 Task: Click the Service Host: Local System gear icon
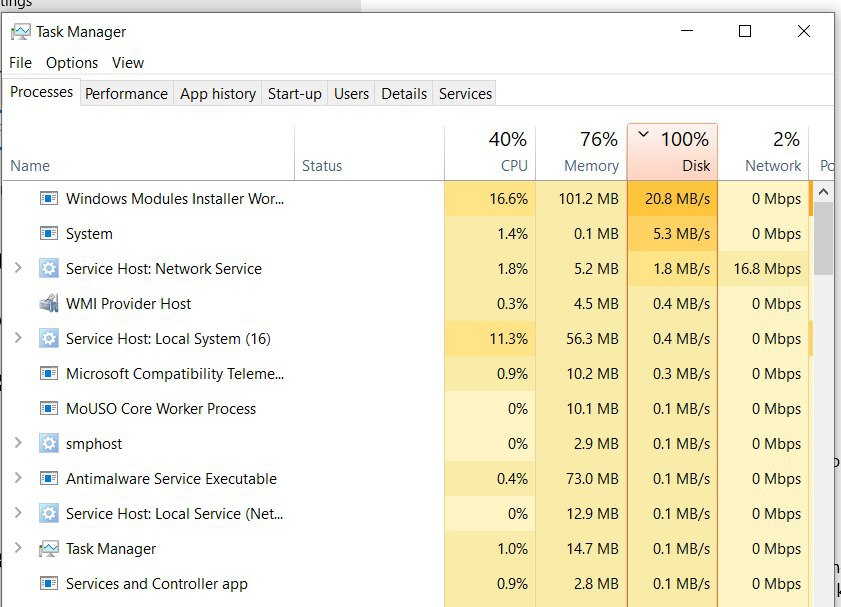point(49,338)
